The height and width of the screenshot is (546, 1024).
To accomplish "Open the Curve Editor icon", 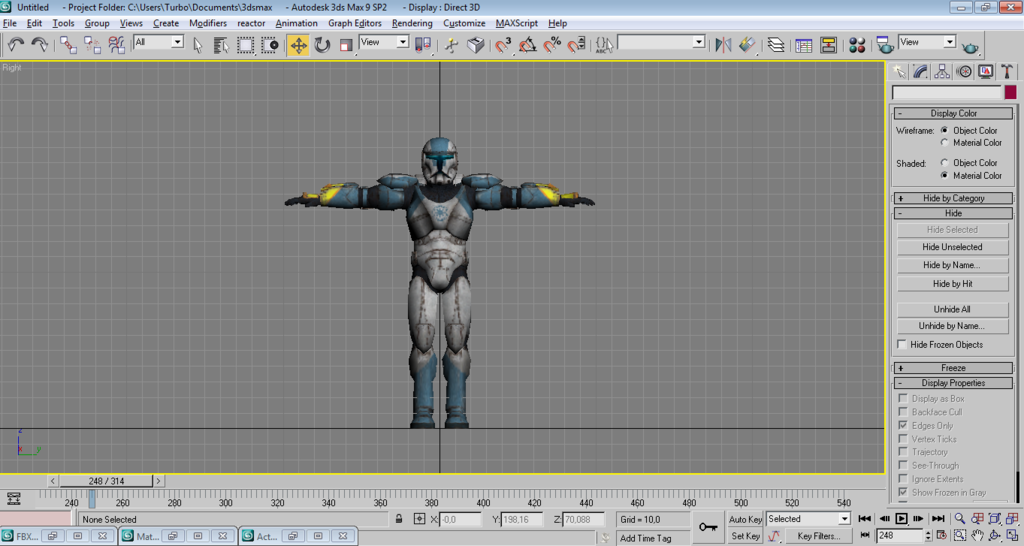I will 804,44.
